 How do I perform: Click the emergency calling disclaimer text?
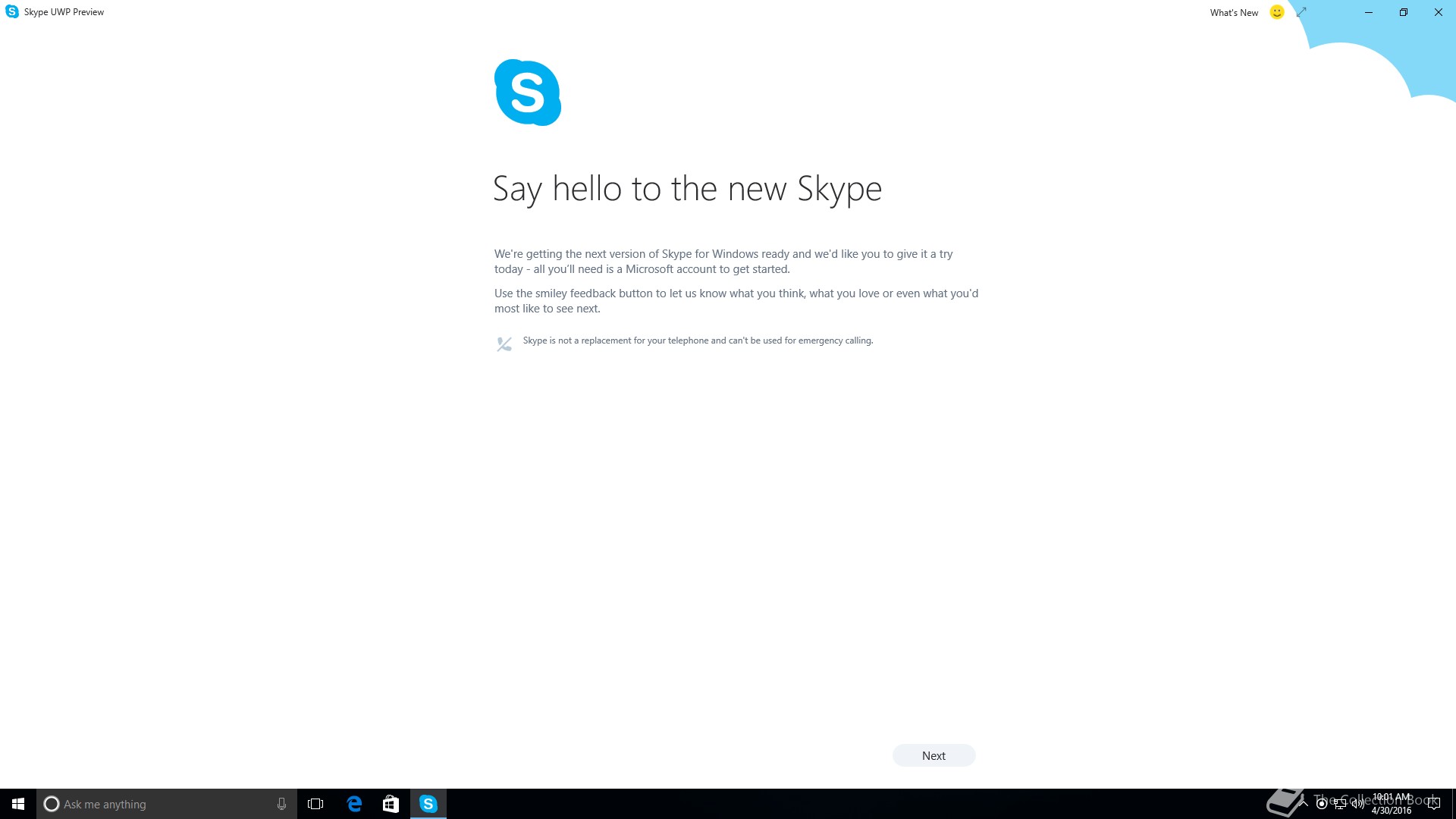tap(698, 340)
